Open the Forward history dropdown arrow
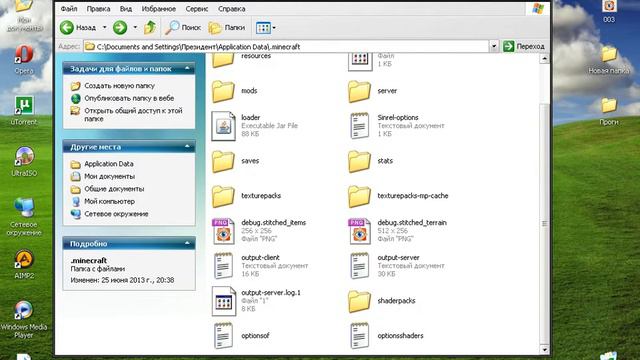Image resolution: width=640 pixels, height=360 pixels. pos(135,27)
